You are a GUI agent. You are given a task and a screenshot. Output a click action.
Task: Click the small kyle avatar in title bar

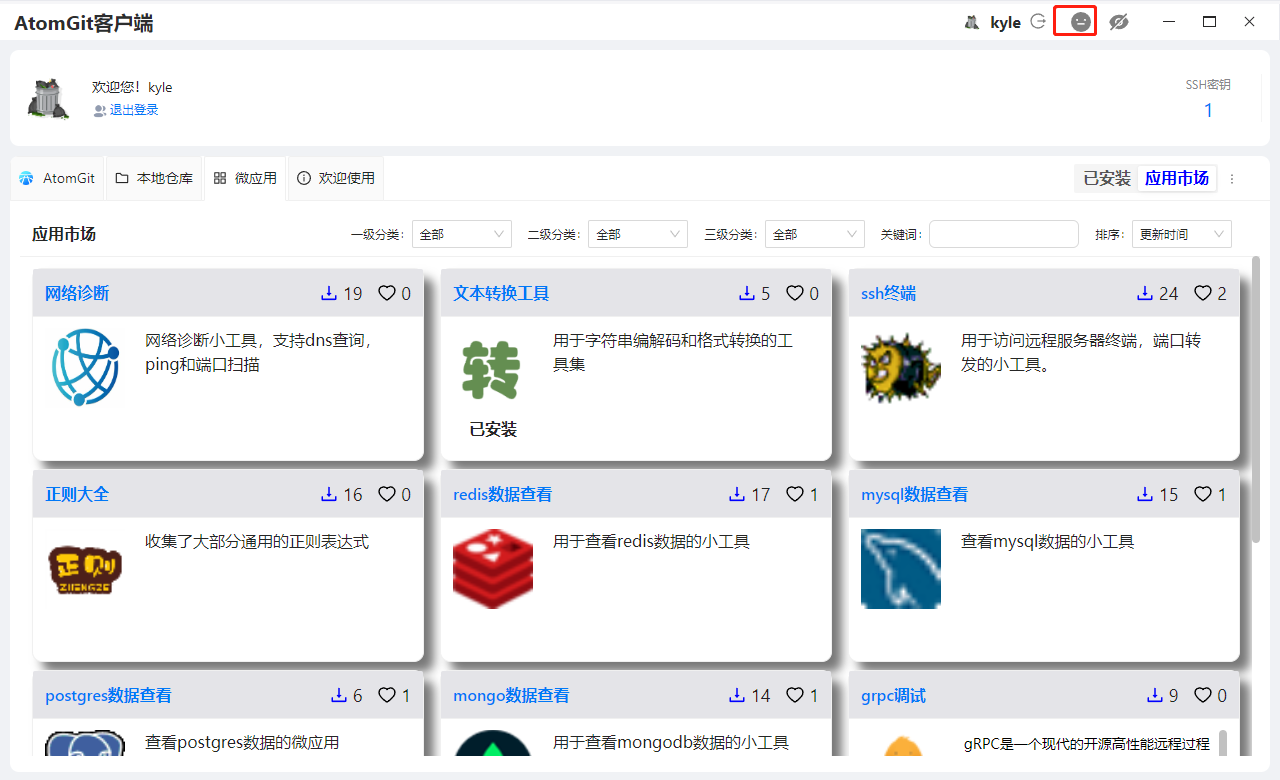click(971, 22)
